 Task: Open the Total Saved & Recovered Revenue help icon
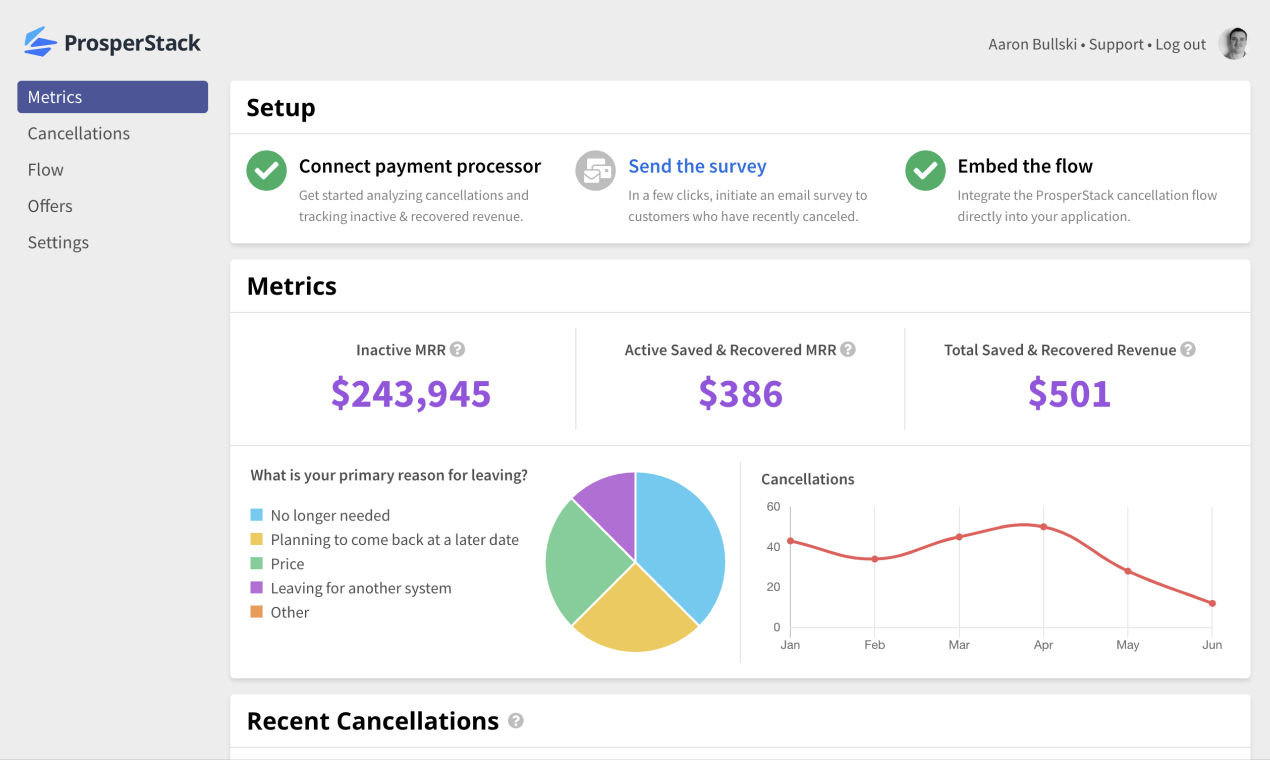click(x=1187, y=349)
